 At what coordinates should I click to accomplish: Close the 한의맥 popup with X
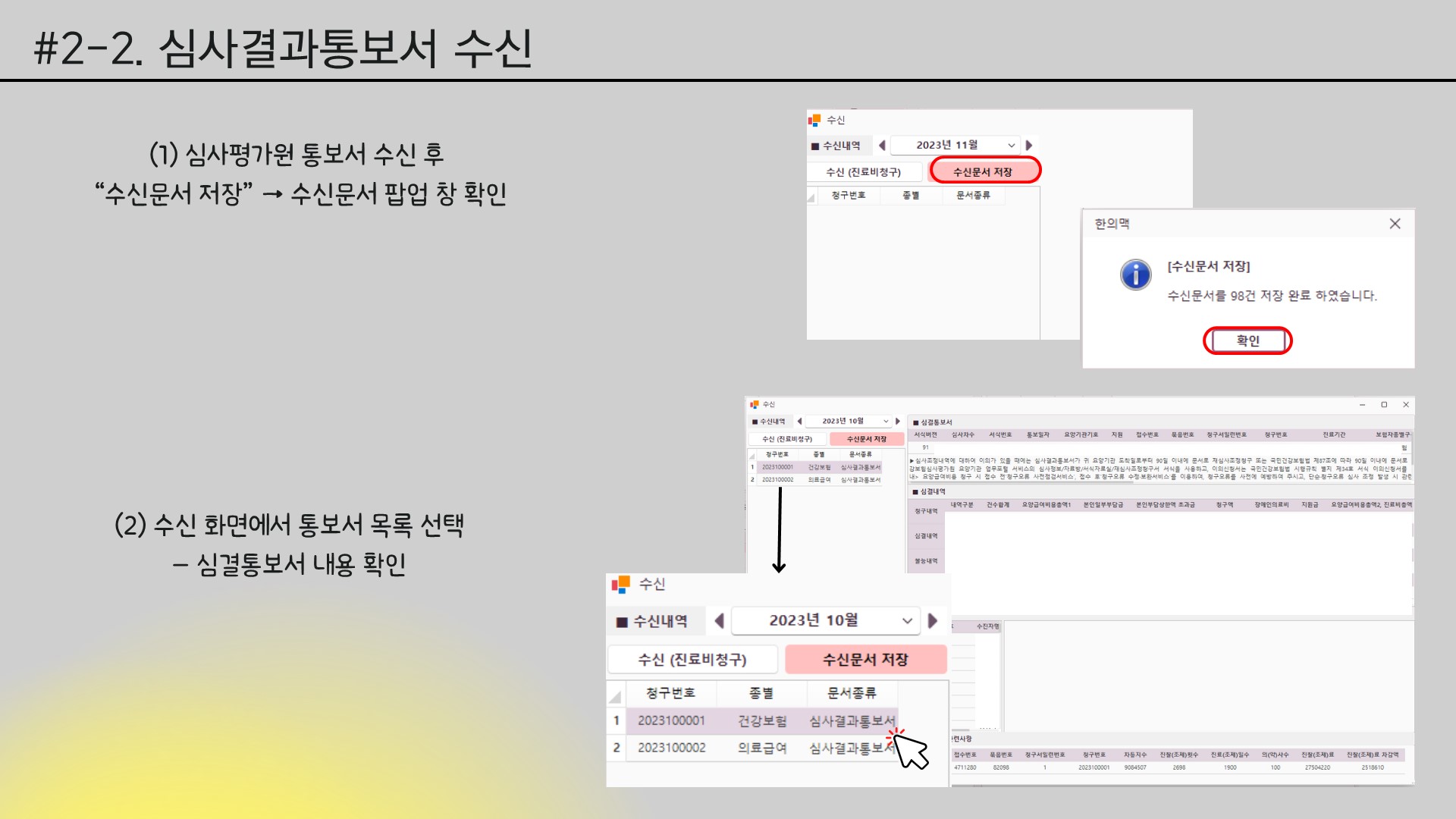point(1395,224)
